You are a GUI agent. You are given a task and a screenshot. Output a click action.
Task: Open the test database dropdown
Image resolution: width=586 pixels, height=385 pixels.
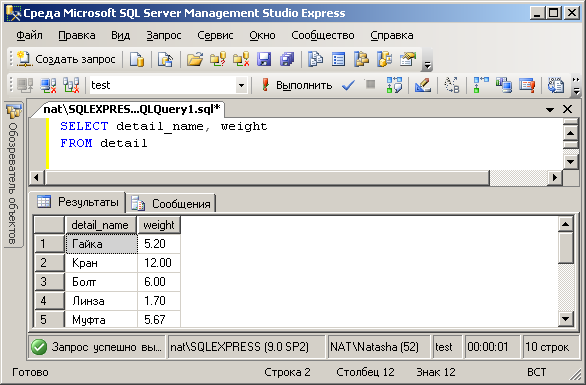click(241, 86)
